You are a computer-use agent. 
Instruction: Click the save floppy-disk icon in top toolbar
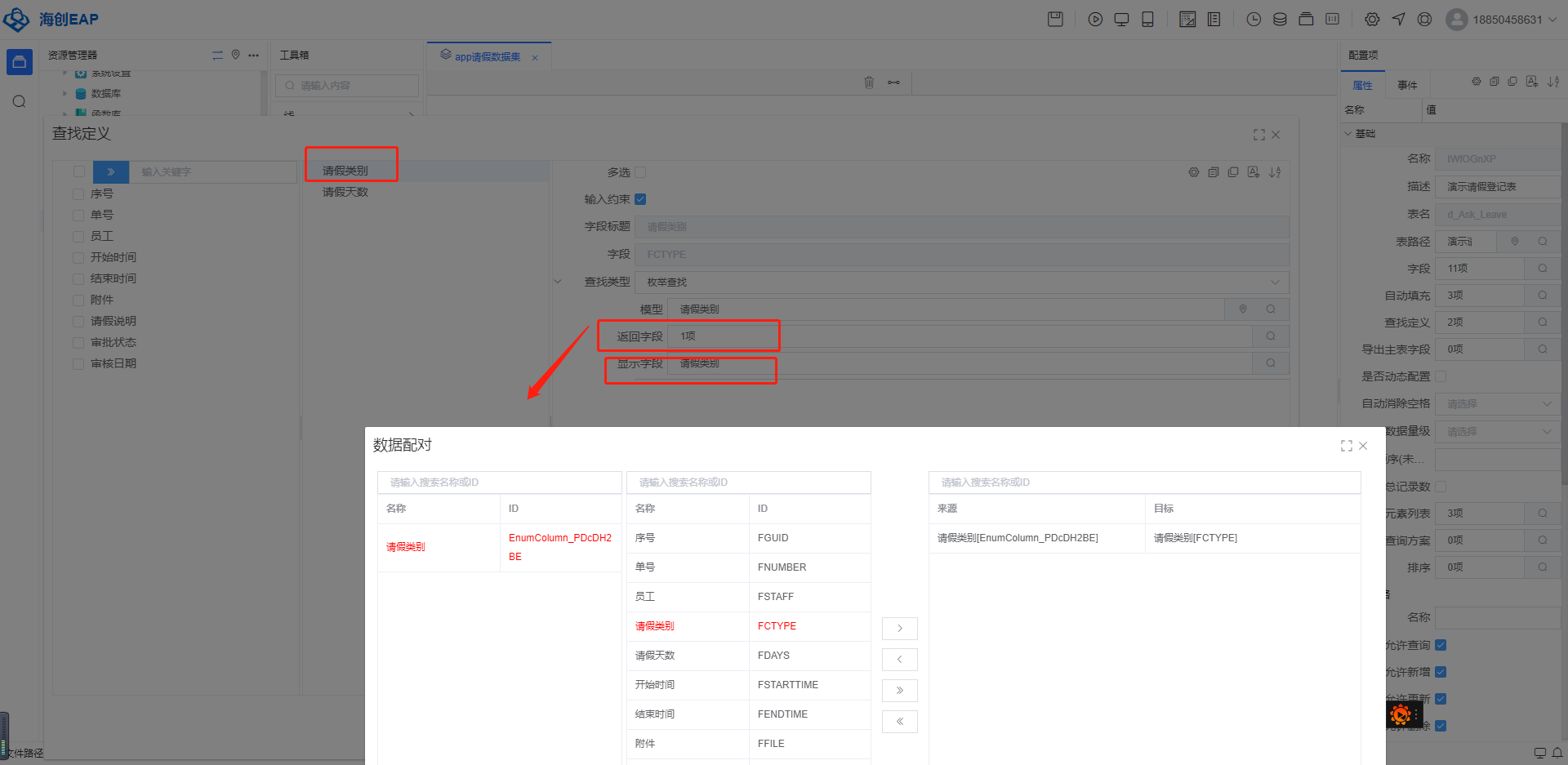click(1055, 20)
